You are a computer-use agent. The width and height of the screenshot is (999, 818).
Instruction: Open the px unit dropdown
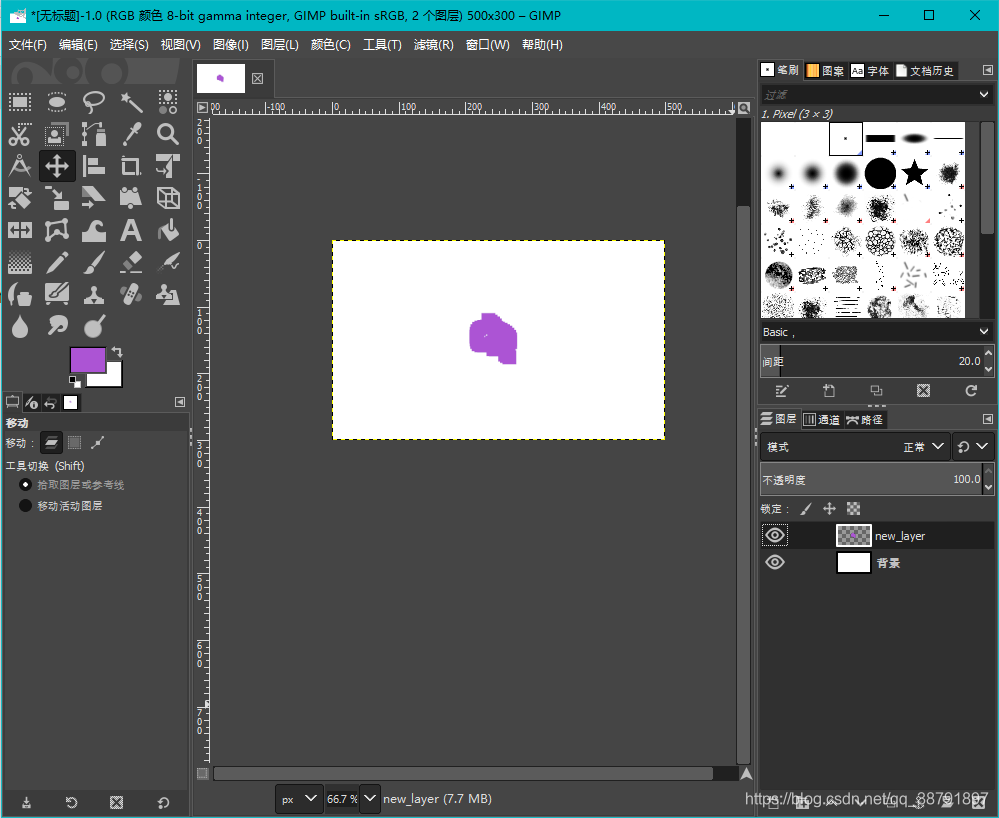point(299,799)
